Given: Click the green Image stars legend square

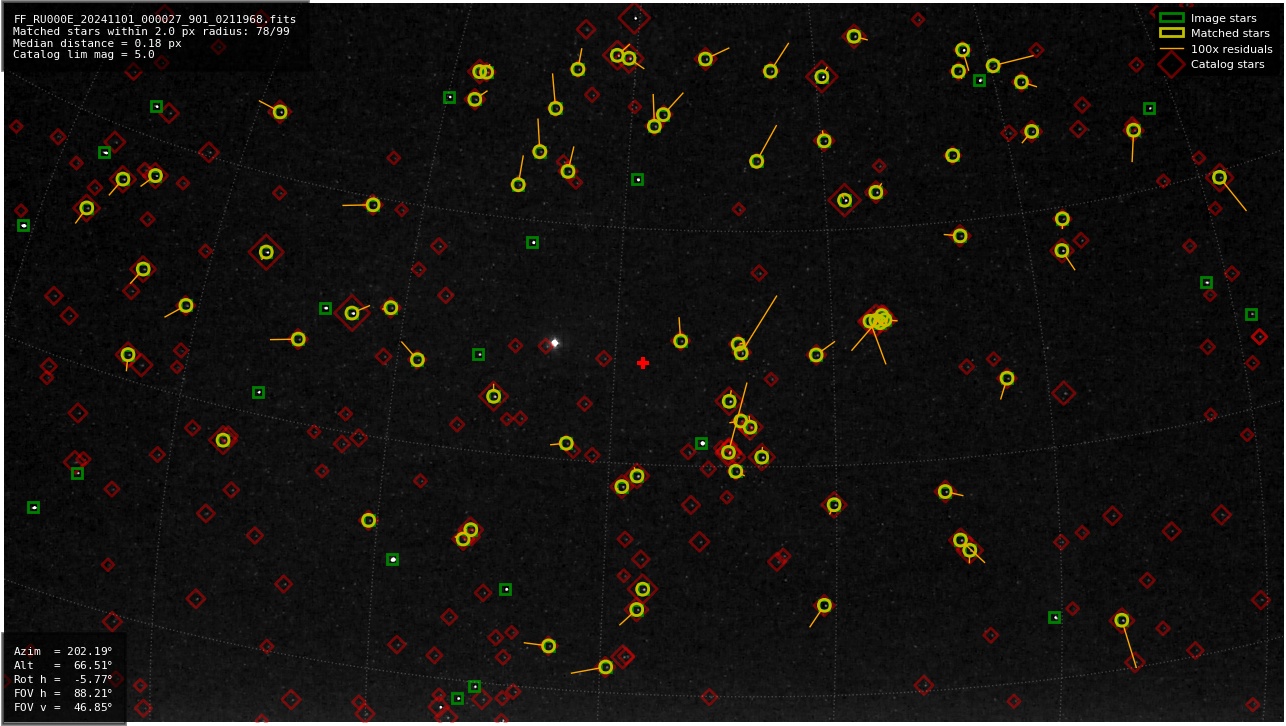Looking at the screenshot, I should (1171, 18).
